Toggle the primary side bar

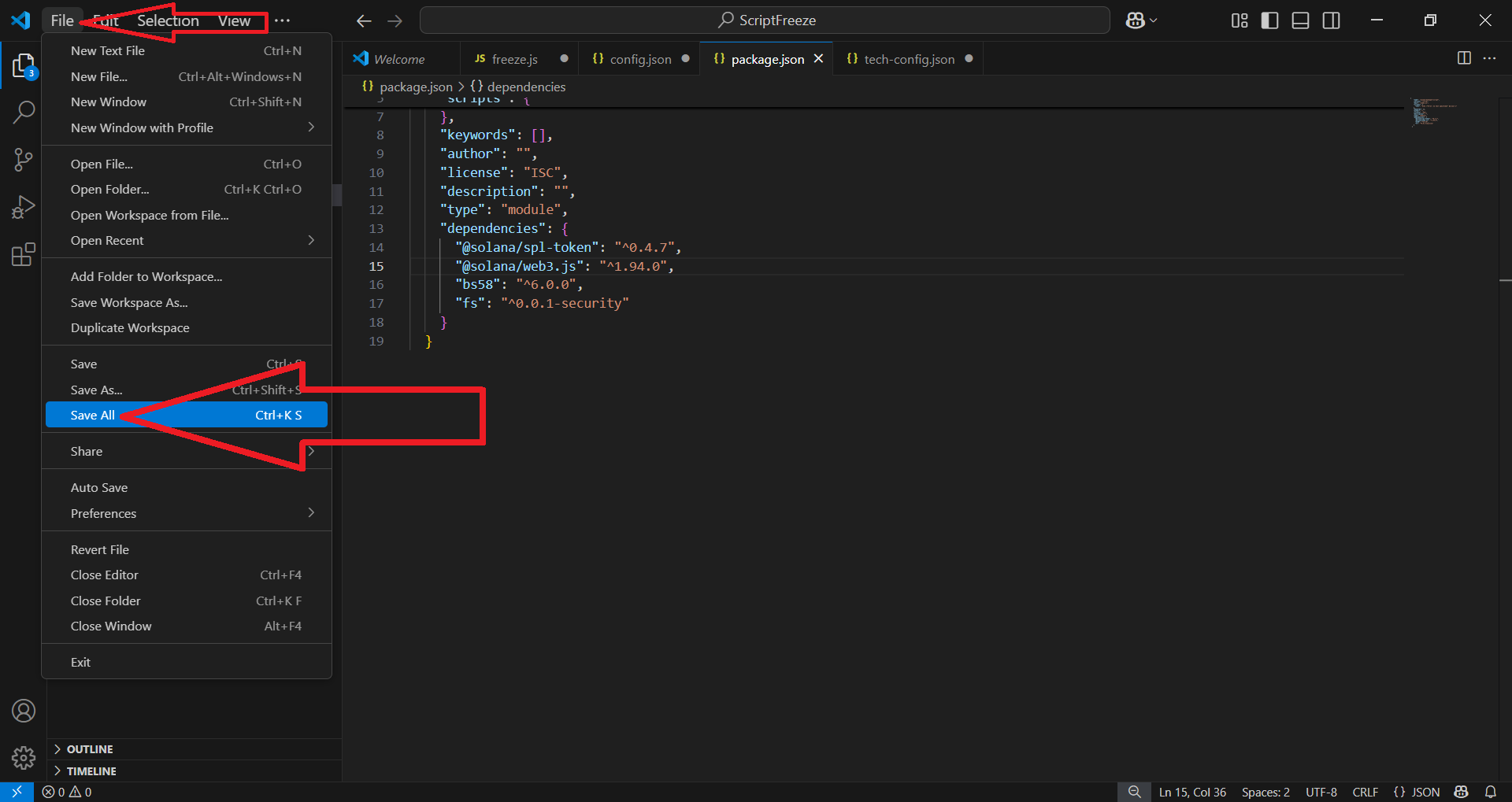click(1269, 20)
